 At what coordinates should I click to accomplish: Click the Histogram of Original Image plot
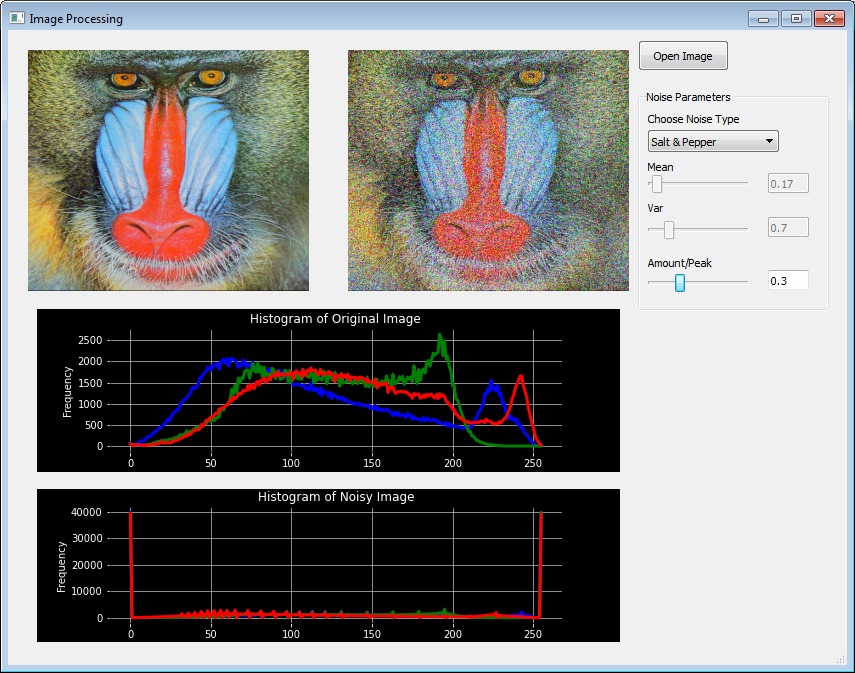[328, 390]
